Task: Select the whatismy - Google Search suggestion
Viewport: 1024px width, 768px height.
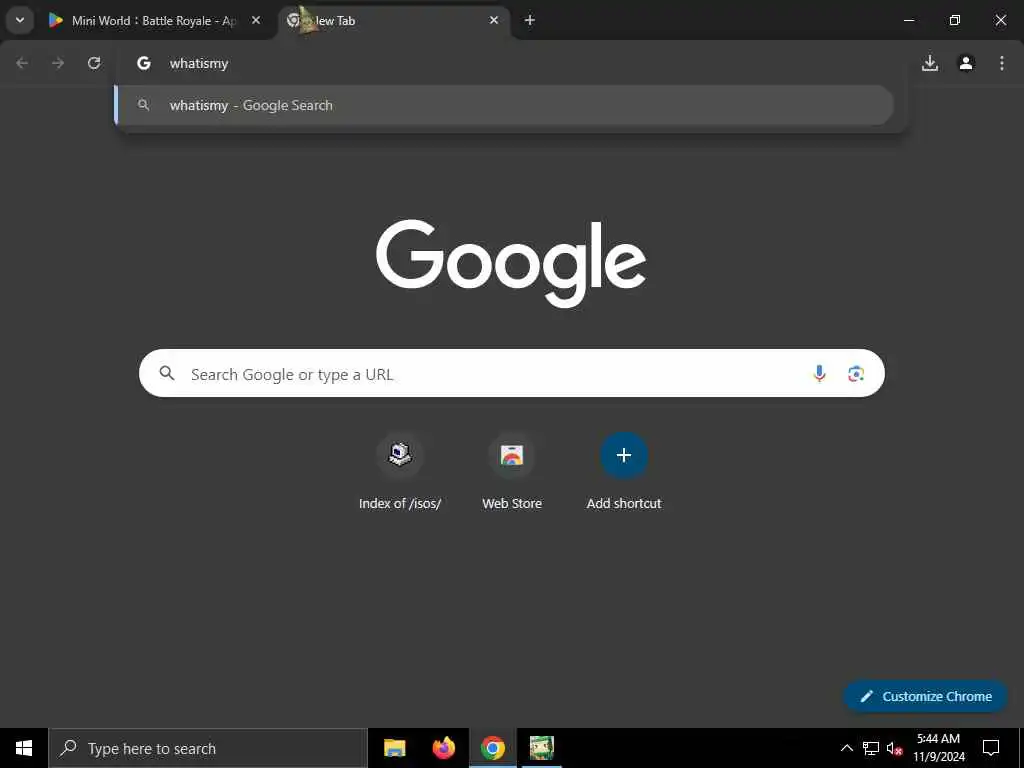Action: (504, 105)
